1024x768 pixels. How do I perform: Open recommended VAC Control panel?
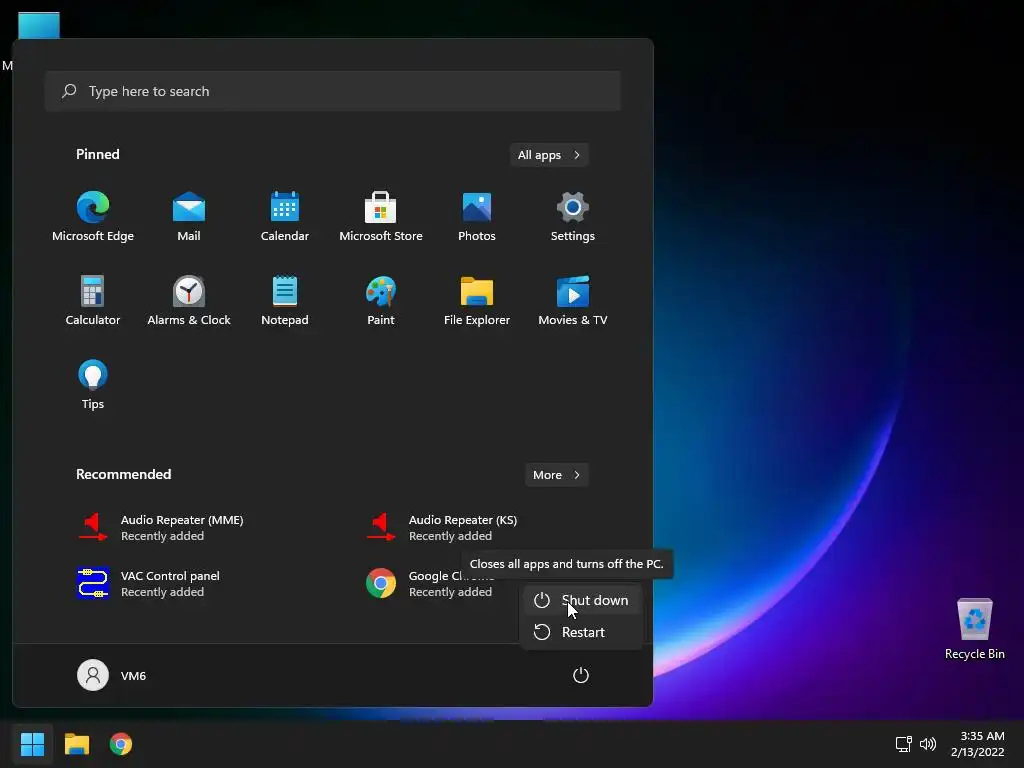[x=149, y=584]
